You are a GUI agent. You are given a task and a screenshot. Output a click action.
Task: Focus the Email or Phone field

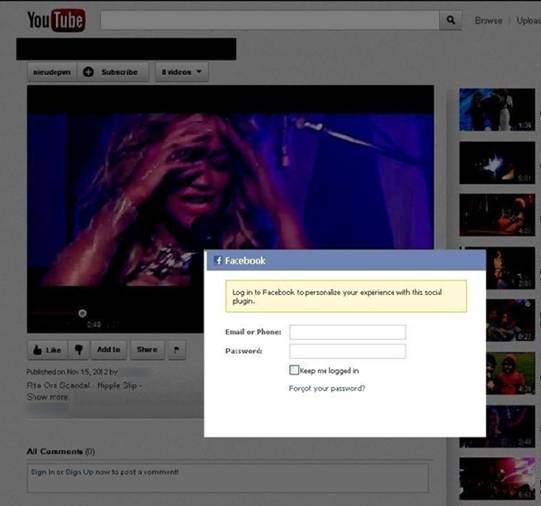[348, 332]
